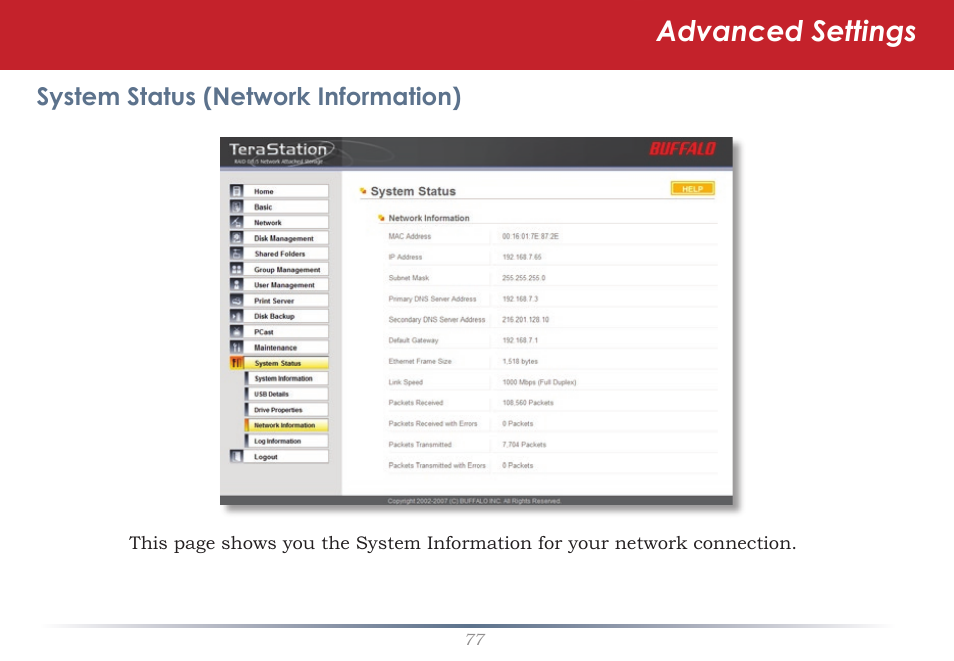
Task: Click the MAC Address label
Action: 409,236
